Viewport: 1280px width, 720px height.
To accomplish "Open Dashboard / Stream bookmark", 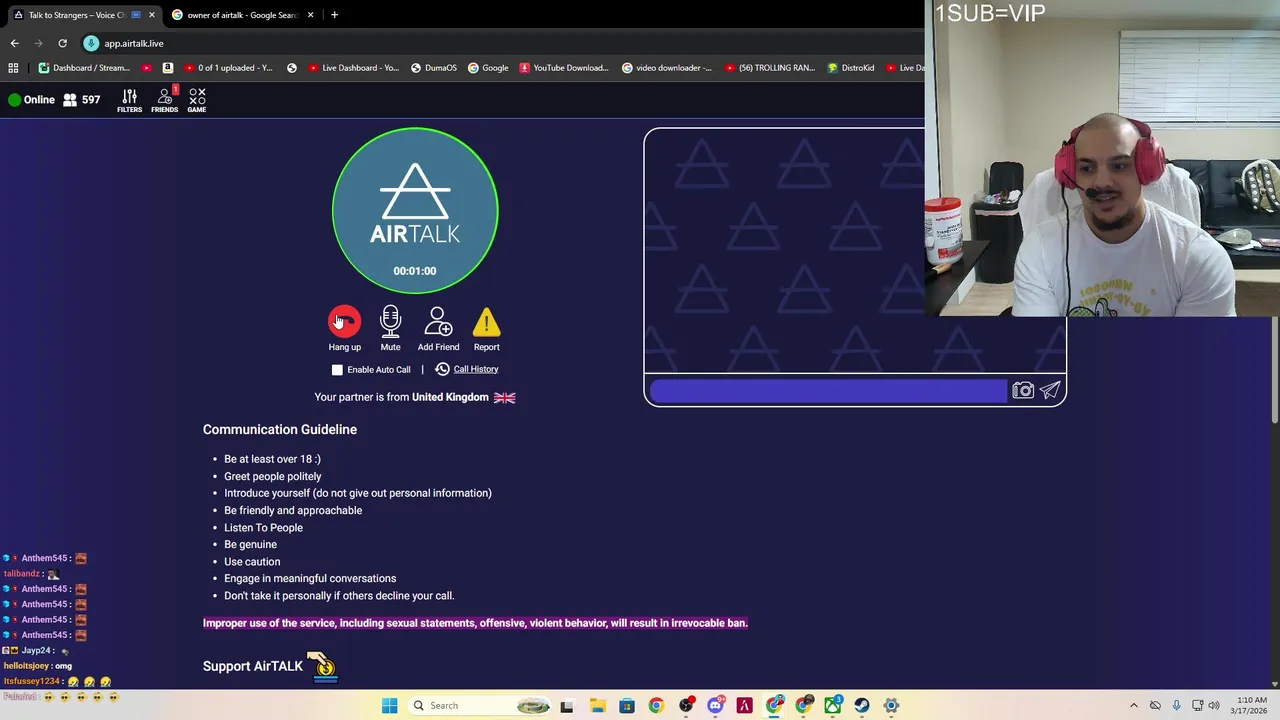I will 84,68.
